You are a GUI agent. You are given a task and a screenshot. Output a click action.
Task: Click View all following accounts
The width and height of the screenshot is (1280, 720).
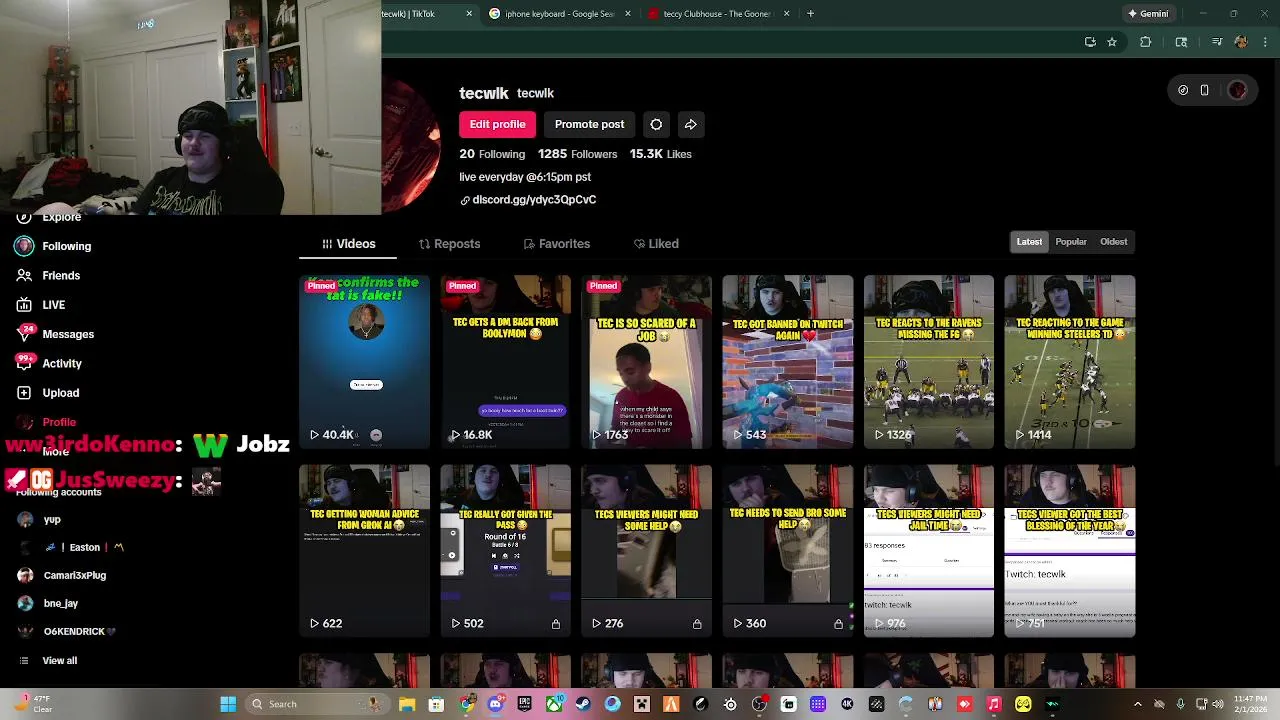(59, 661)
